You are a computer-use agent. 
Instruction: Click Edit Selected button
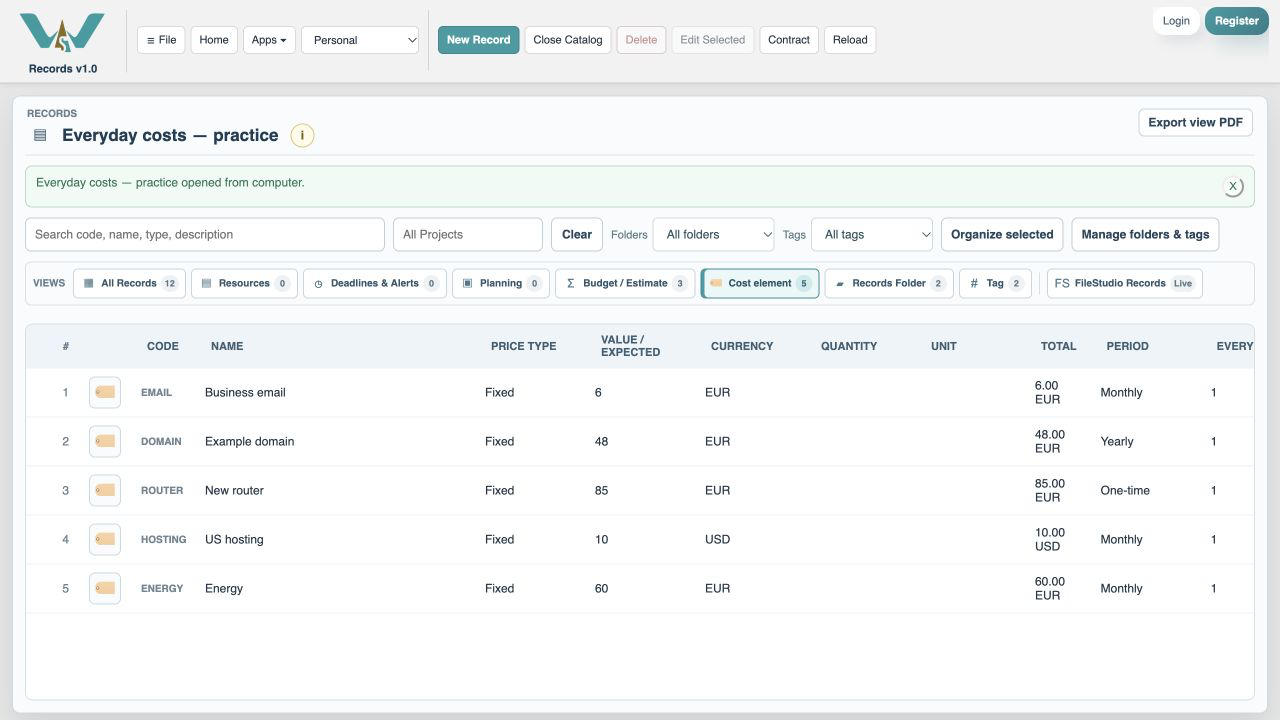(x=713, y=40)
